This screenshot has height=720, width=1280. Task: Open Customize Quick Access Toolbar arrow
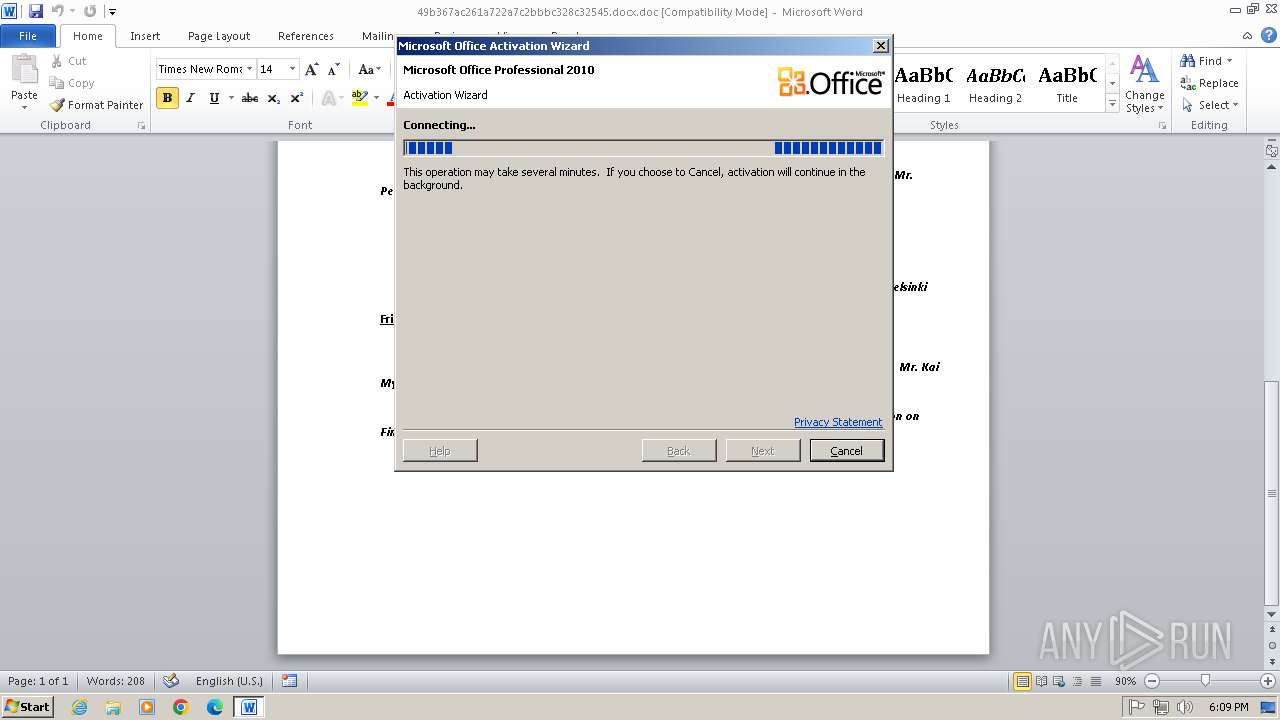[x=112, y=12]
